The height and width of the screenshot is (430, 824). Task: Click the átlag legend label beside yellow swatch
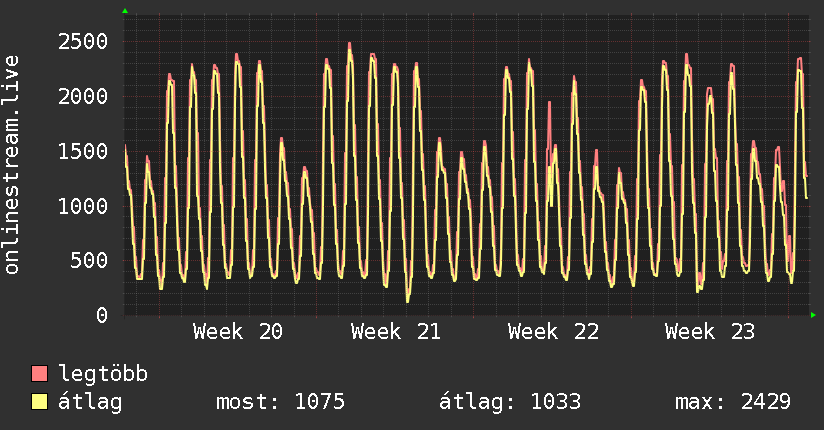(90, 402)
